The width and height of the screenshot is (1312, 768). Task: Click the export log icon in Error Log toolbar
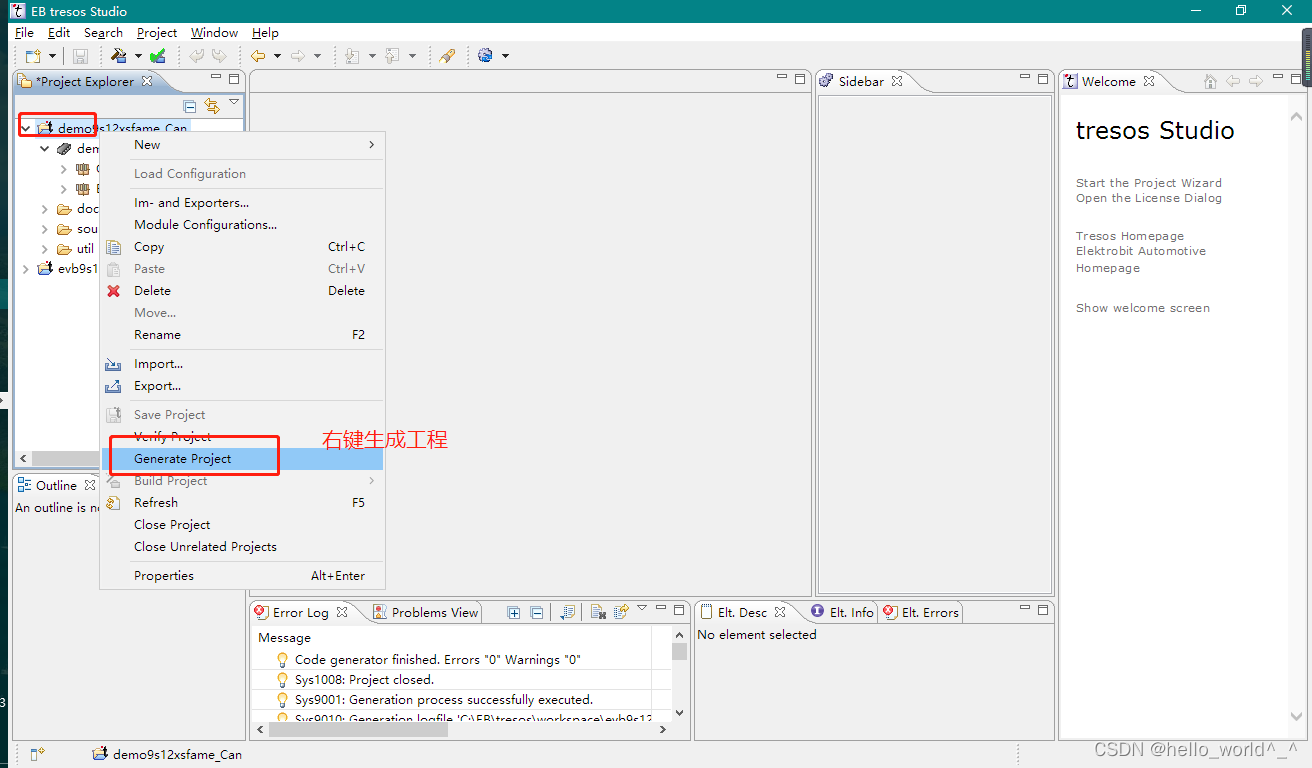[x=567, y=612]
